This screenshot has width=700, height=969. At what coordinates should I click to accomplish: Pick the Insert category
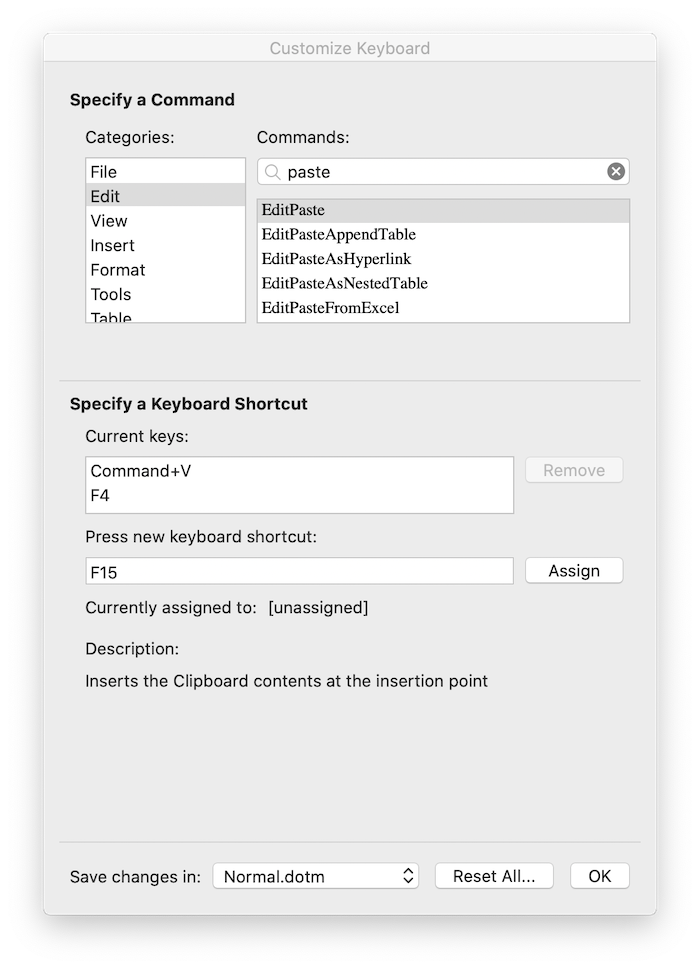[166, 245]
